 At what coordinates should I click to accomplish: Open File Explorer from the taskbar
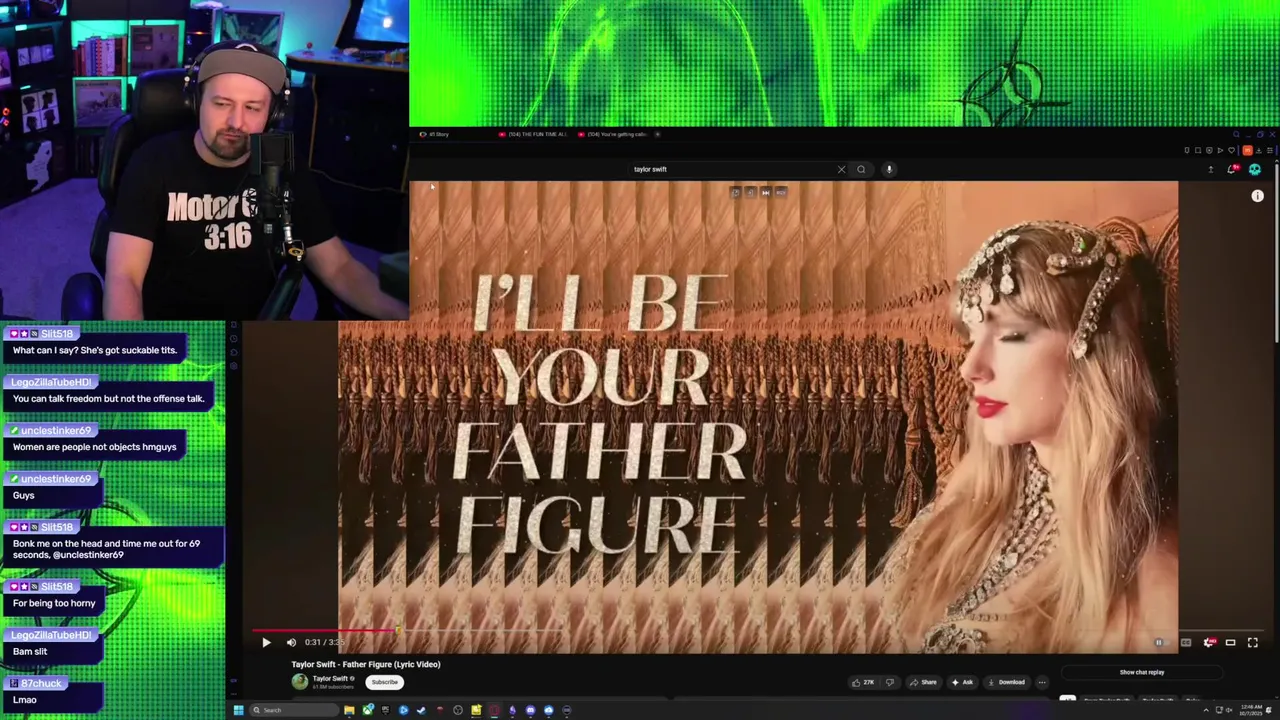pos(349,710)
